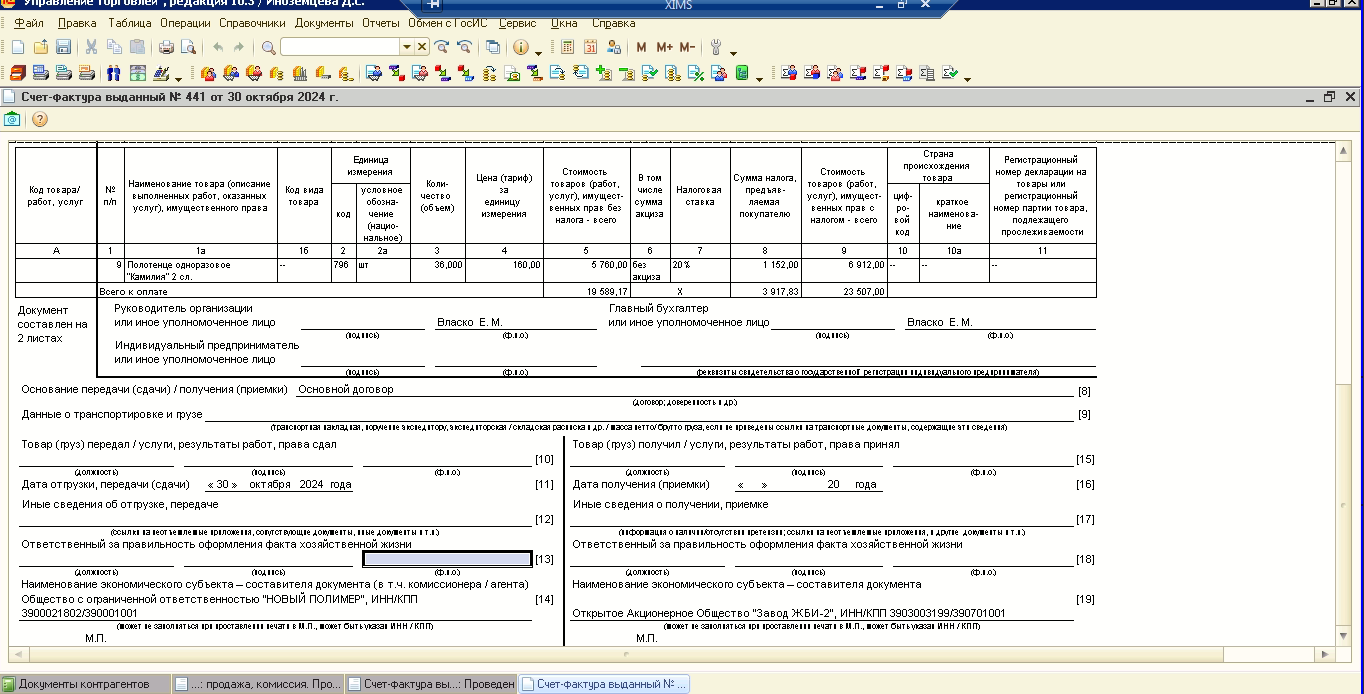Click the Основной договор text

pos(345,389)
